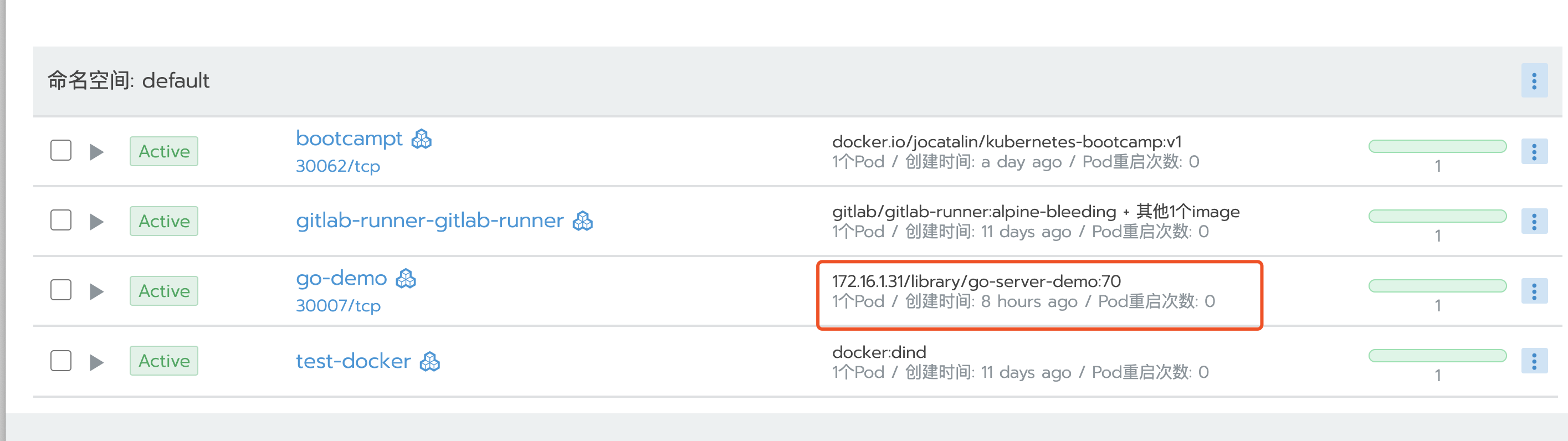Click the workload icon beside go-demo

(406, 279)
